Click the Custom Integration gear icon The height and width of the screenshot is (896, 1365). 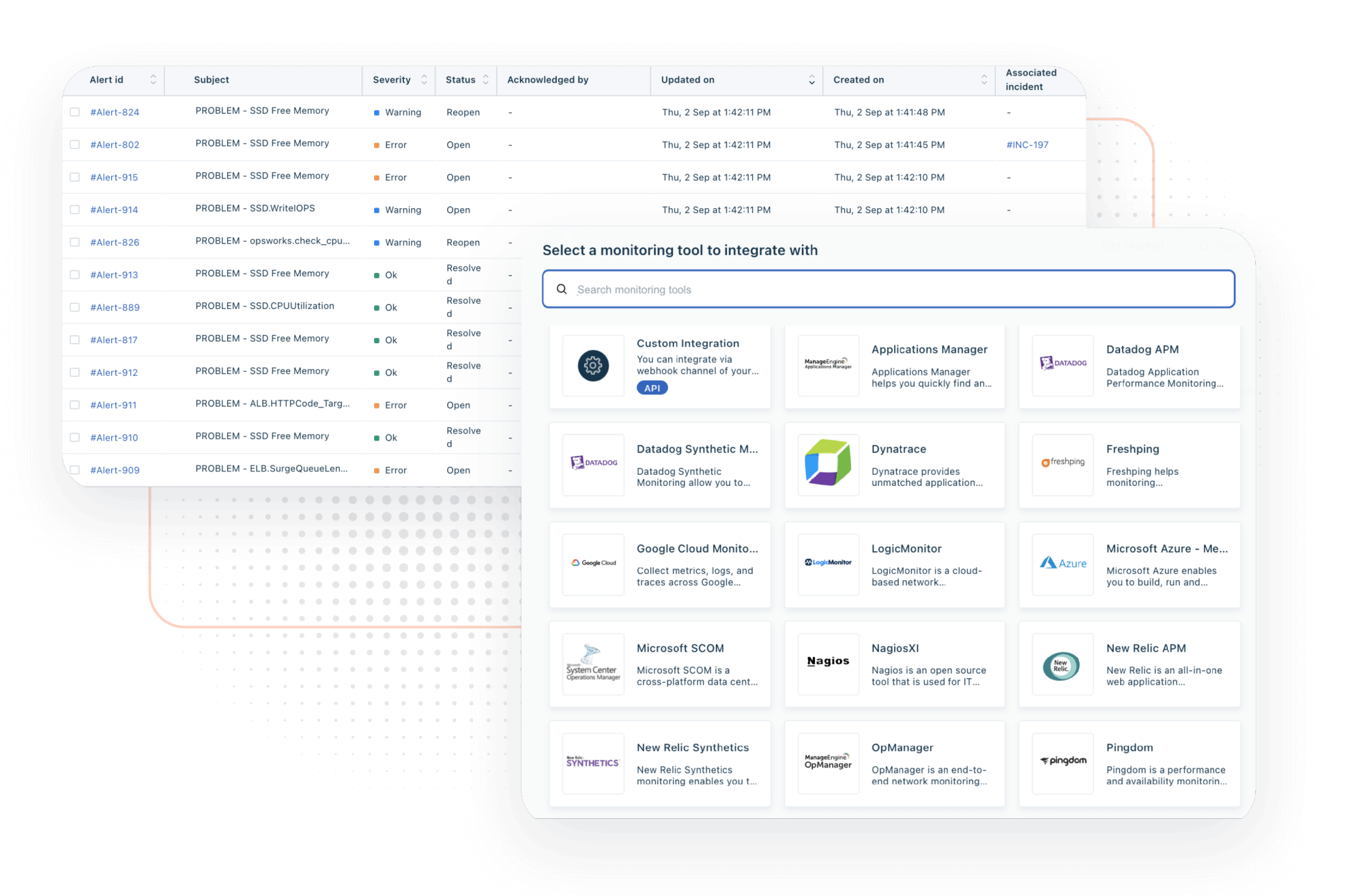[593, 366]
